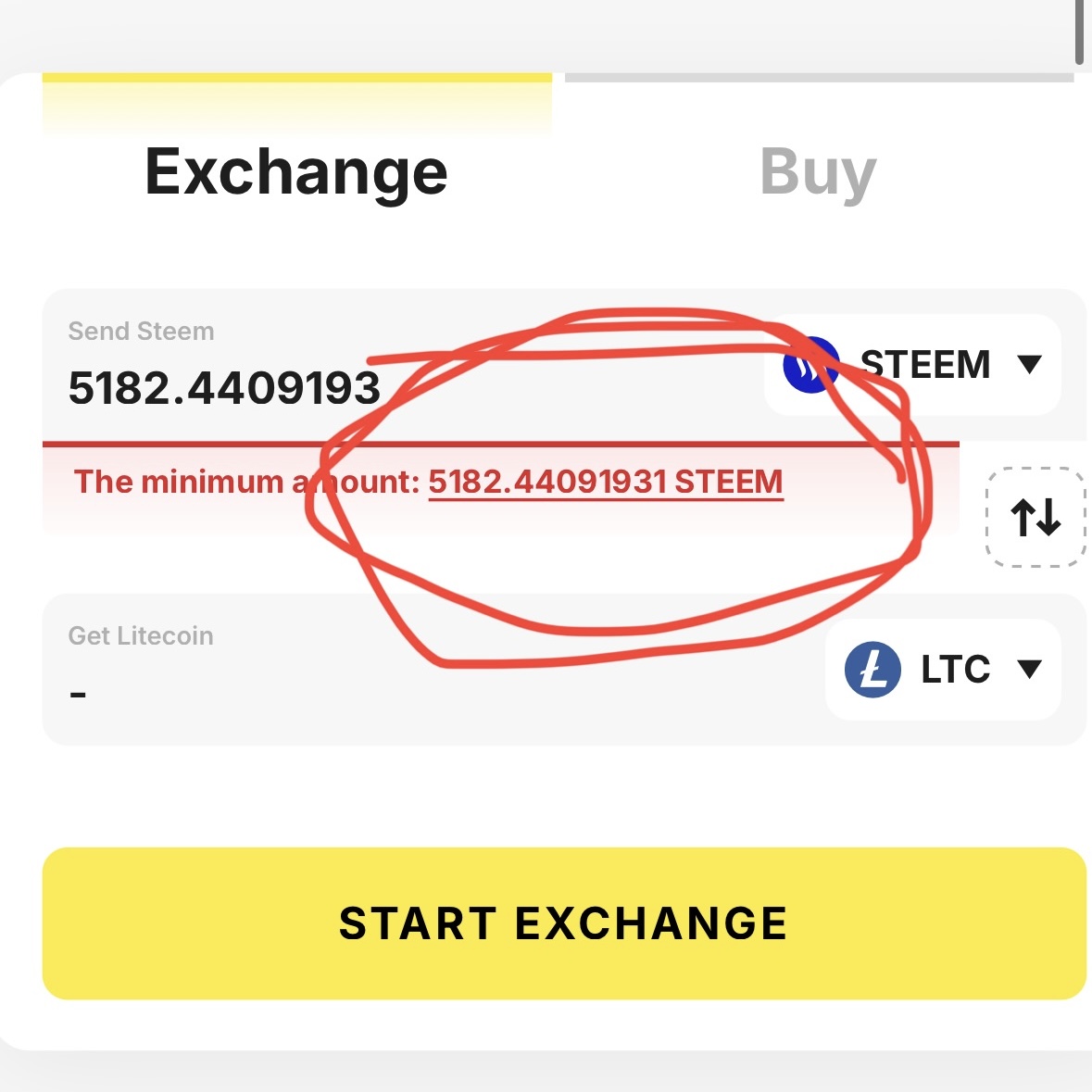The image size is (1092, 1092).
Task: Click the LTC ticker text
Action: tap(956, 670)
